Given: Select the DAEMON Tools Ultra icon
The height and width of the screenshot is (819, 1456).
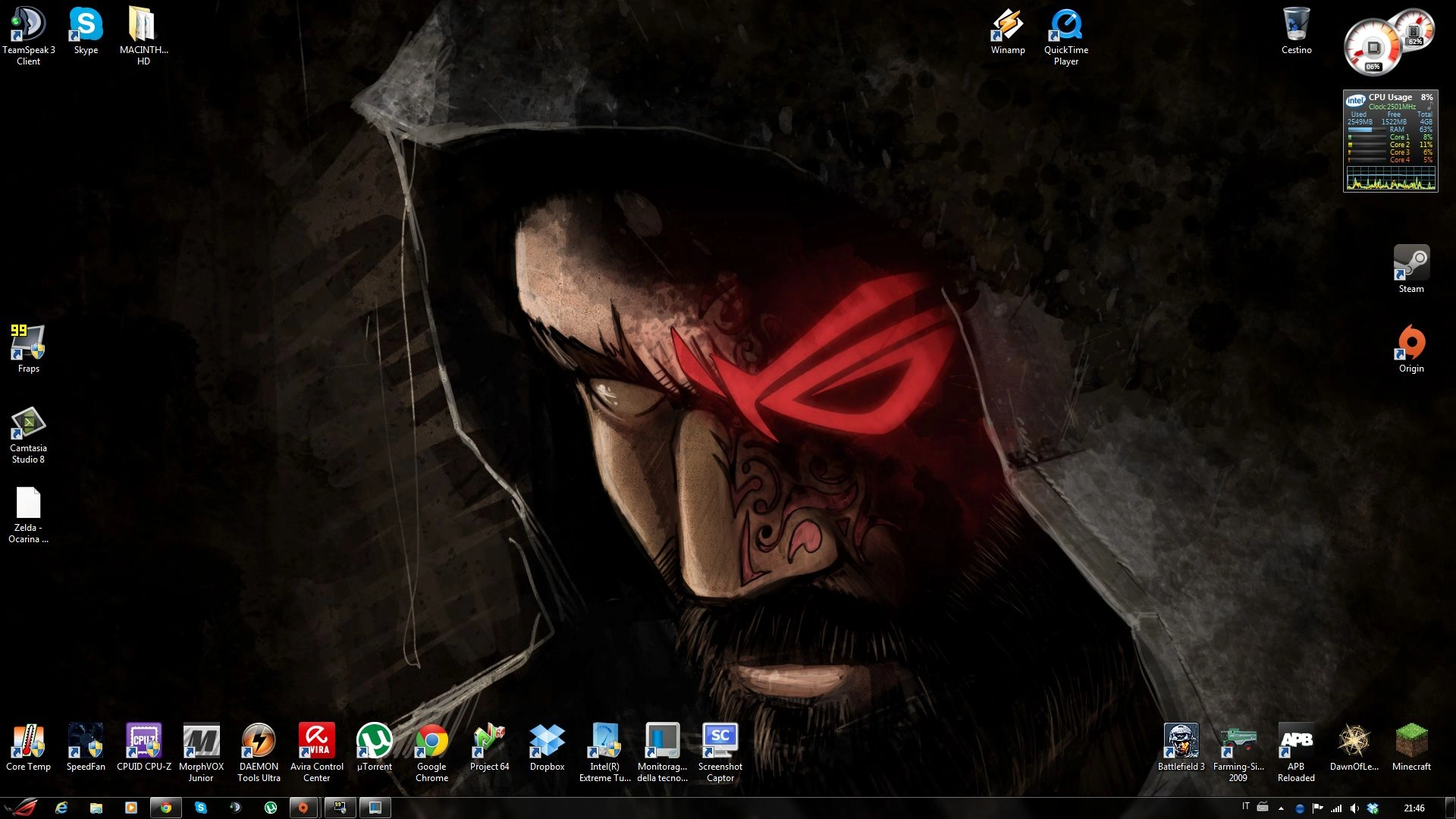Looking at the screenshot, I should (x=259, y=752).
